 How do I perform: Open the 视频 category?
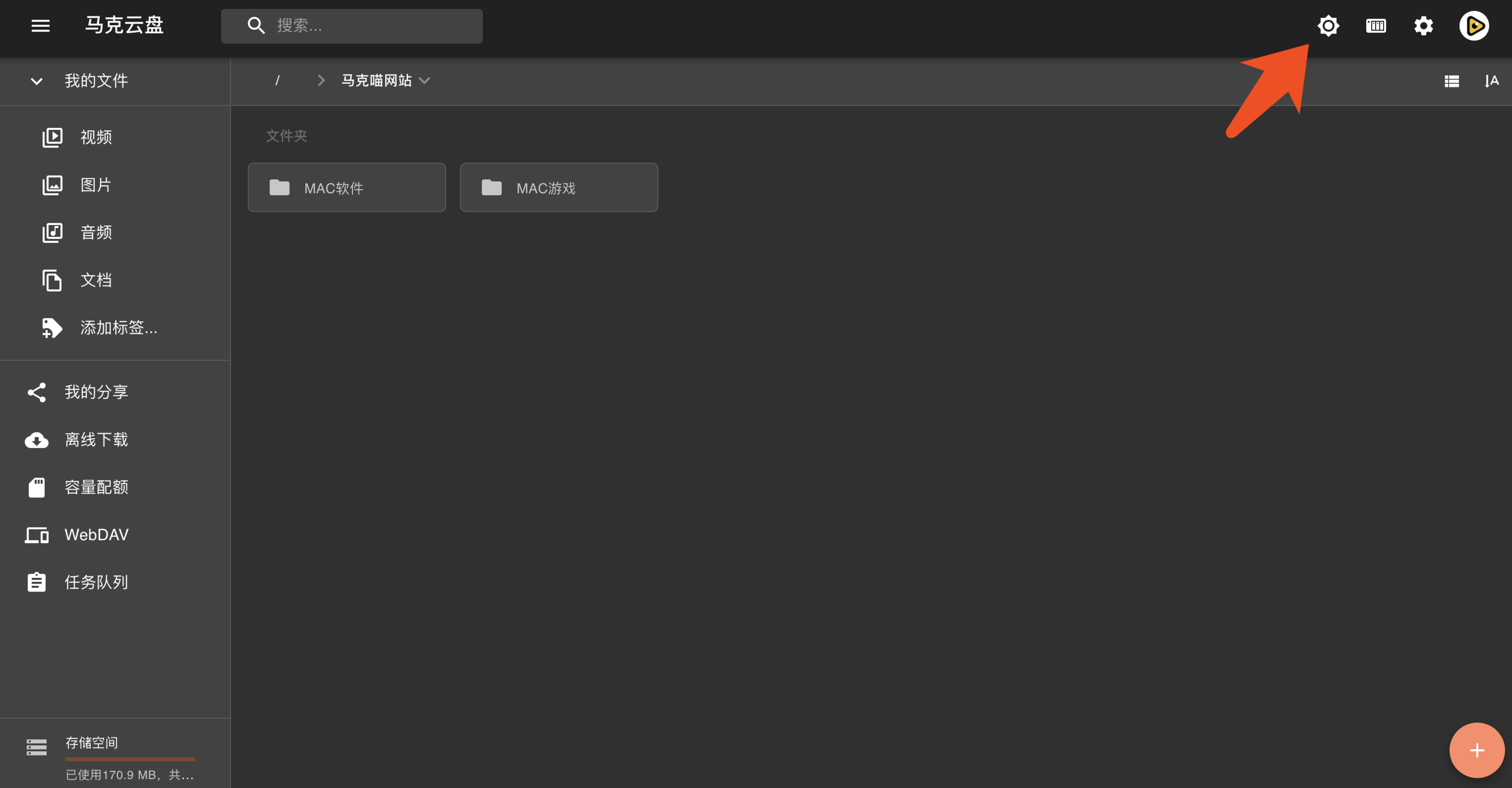coord(96,137)
